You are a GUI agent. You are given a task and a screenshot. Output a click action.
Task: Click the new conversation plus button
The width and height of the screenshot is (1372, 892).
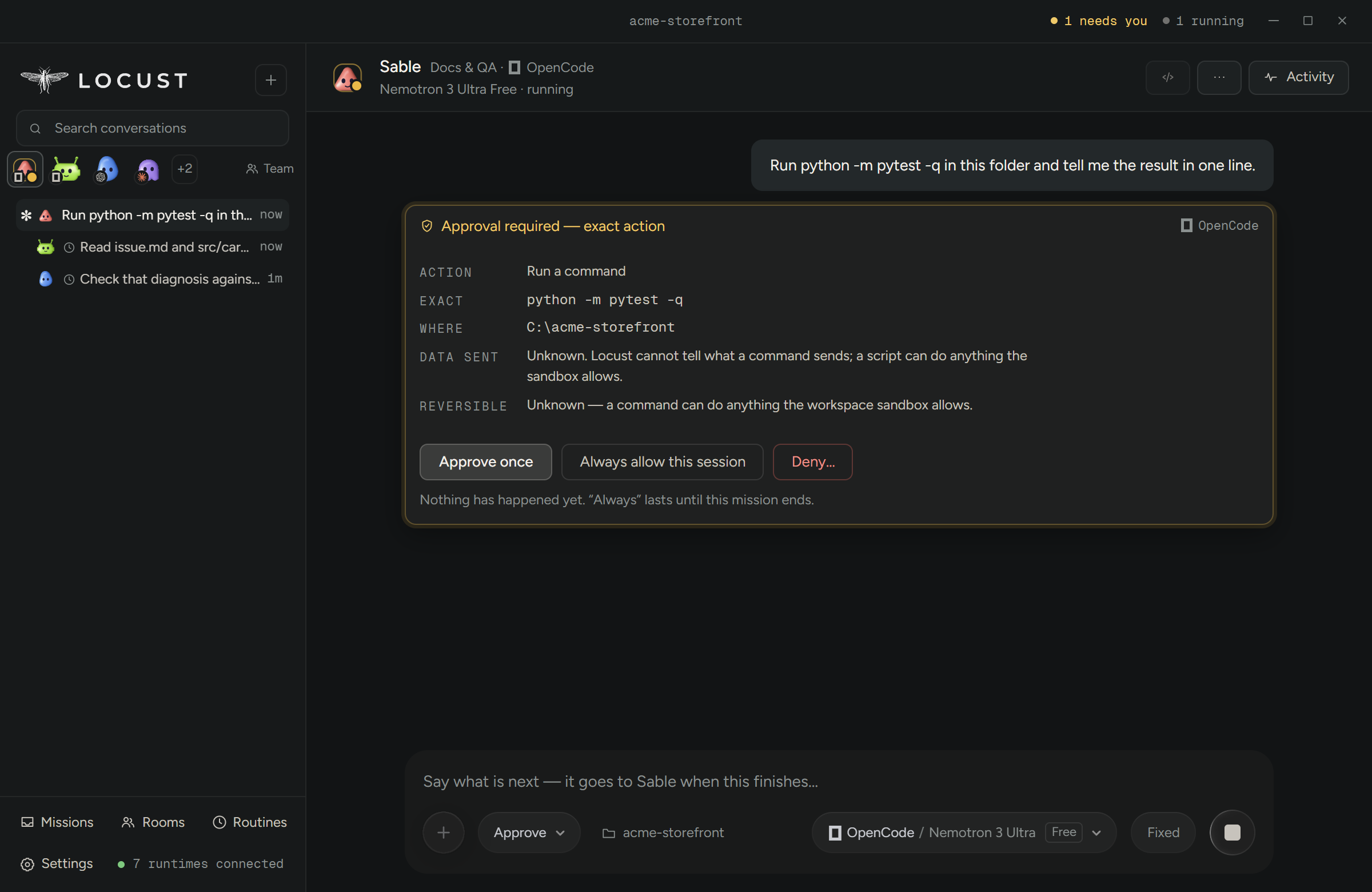pyautogui.click(x=270, y=80)
